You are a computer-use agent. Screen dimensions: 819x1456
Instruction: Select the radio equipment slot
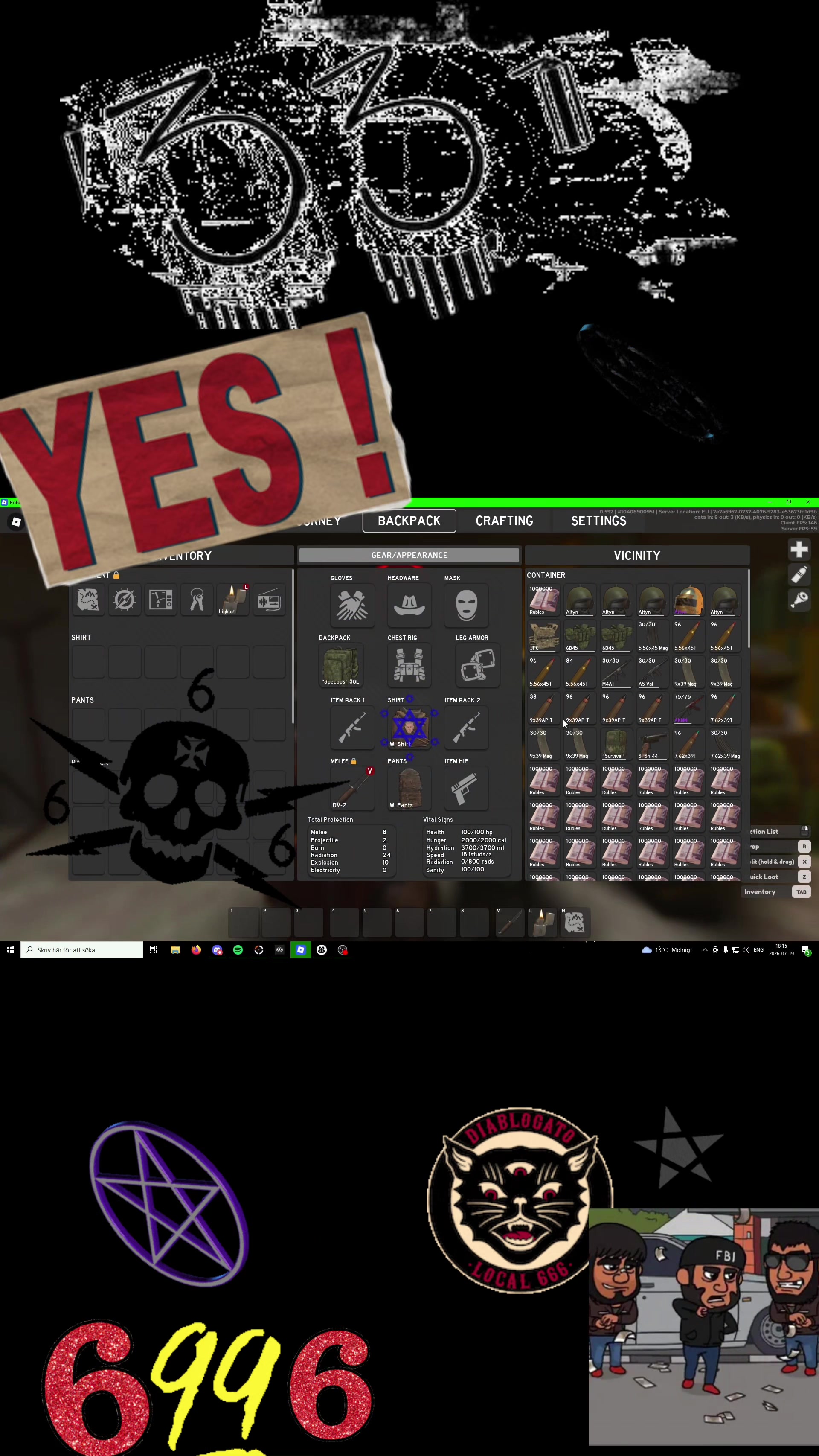coord(269,600)
